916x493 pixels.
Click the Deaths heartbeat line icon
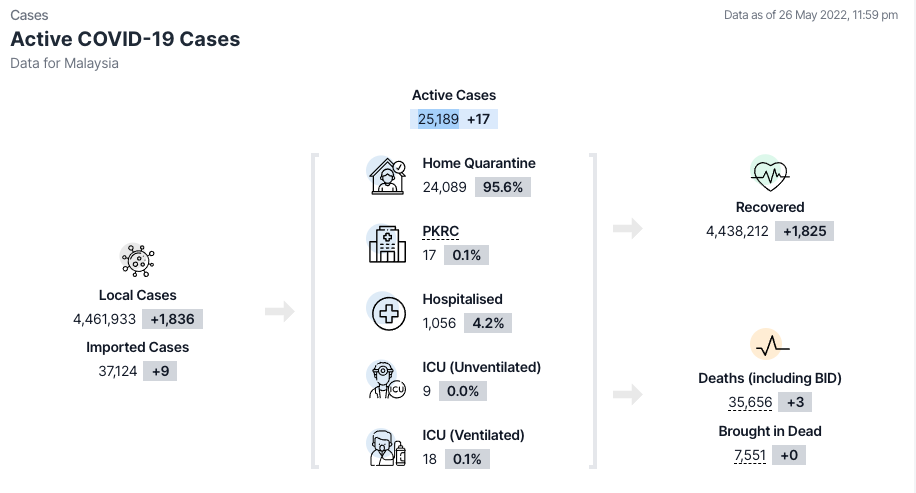pos(769,346)
